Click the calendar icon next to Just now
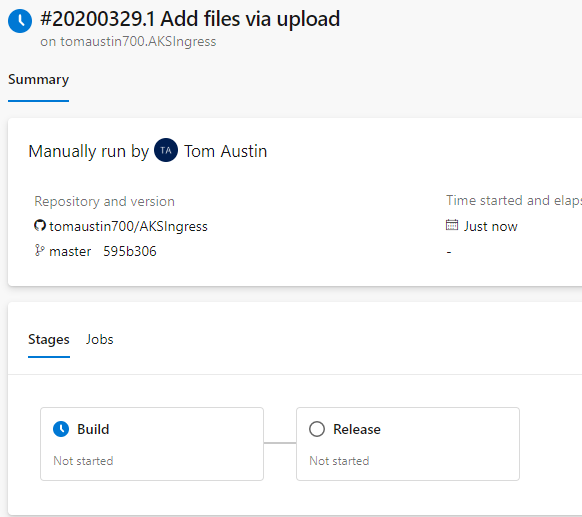The image size is (582, 517). click(452, 225)
